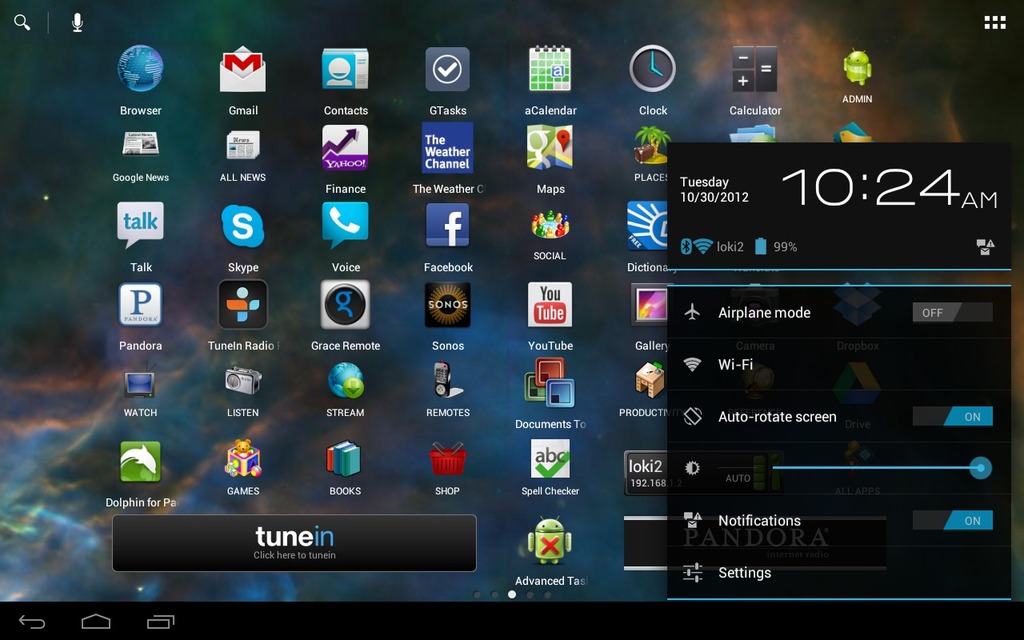1024x640 pixels.
Task: Tap the 99% battery indicator
Action: click(x=776, y=246)
